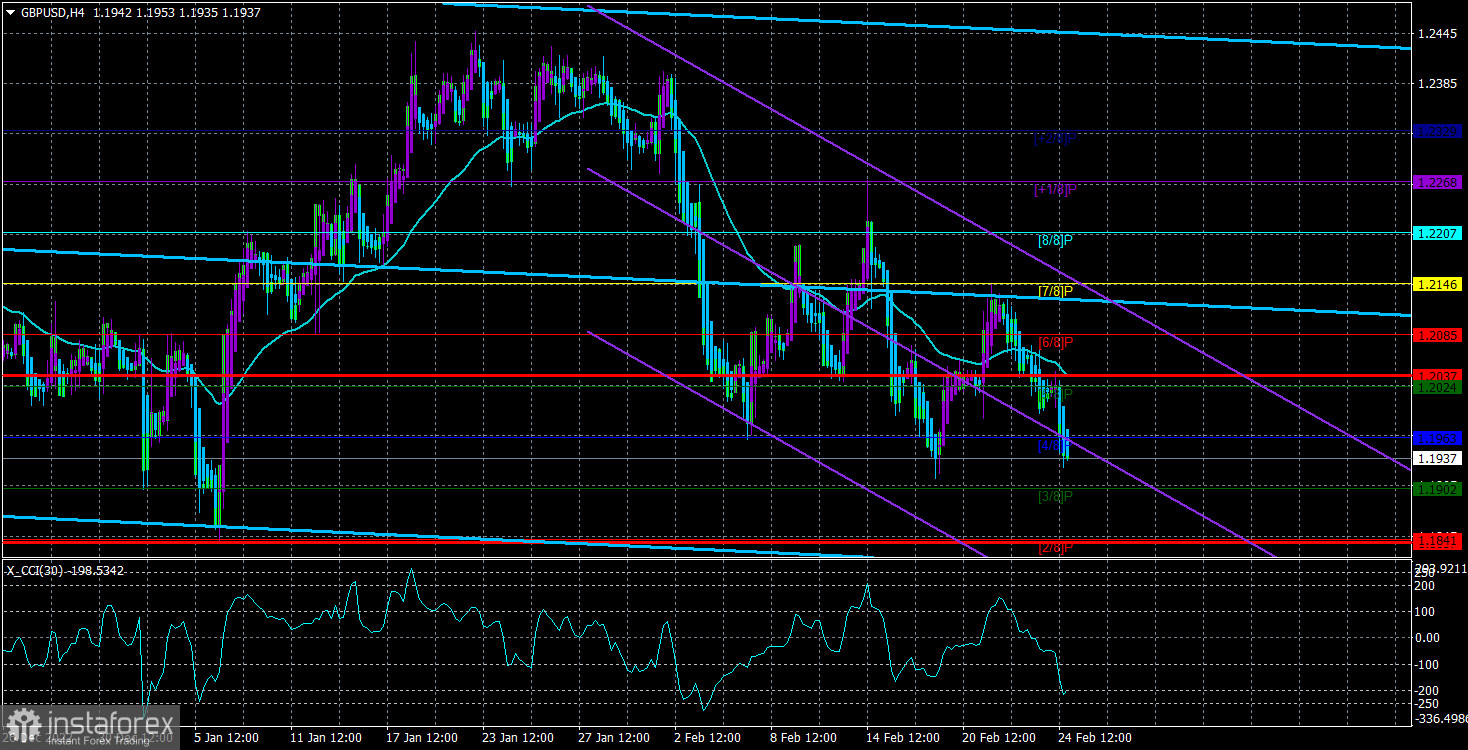Screen dimensions: 1468x750
Task: Click the current price tag 1.1937
Action: [1438, 458]
